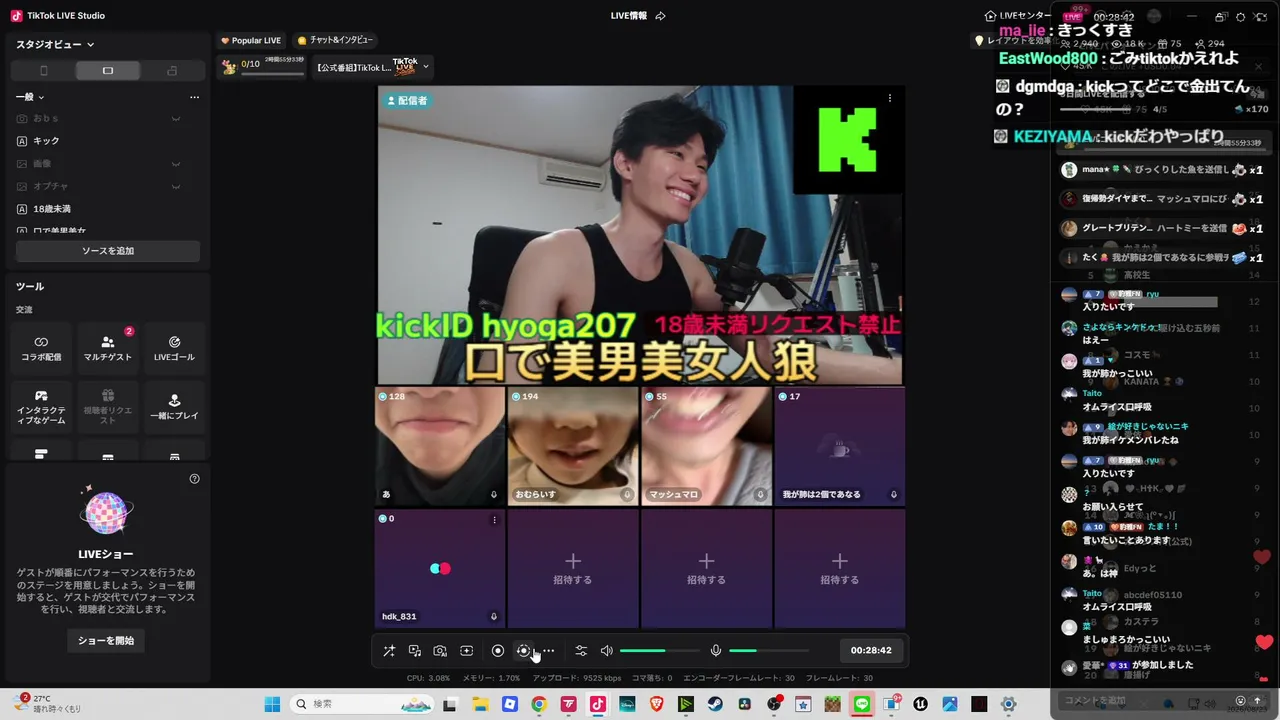Adjust the speaker volume slider
The height and width of the screenshot is (720, 1280).
click(x=659, y=651)
